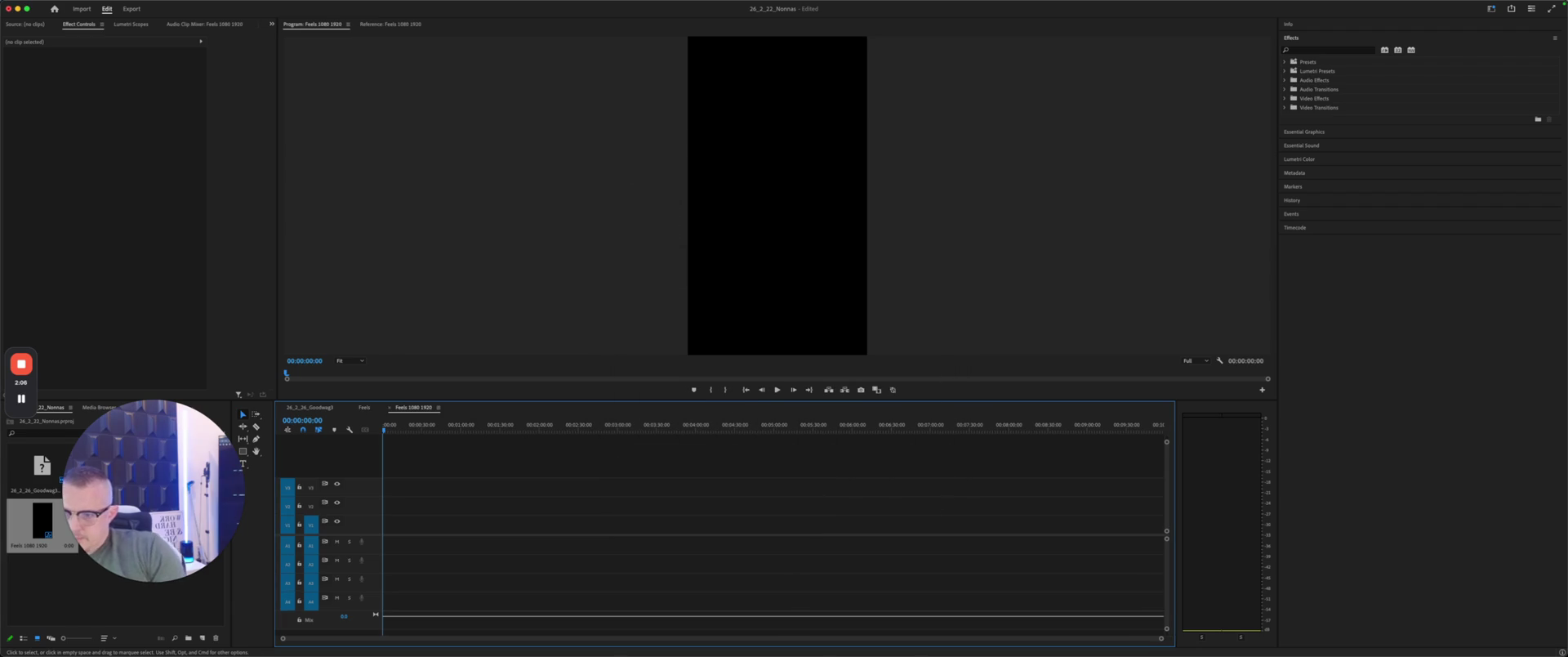This screenshot has width=1568, height=657.
Task: Mute audio track A1
Action: coord(336,542)
